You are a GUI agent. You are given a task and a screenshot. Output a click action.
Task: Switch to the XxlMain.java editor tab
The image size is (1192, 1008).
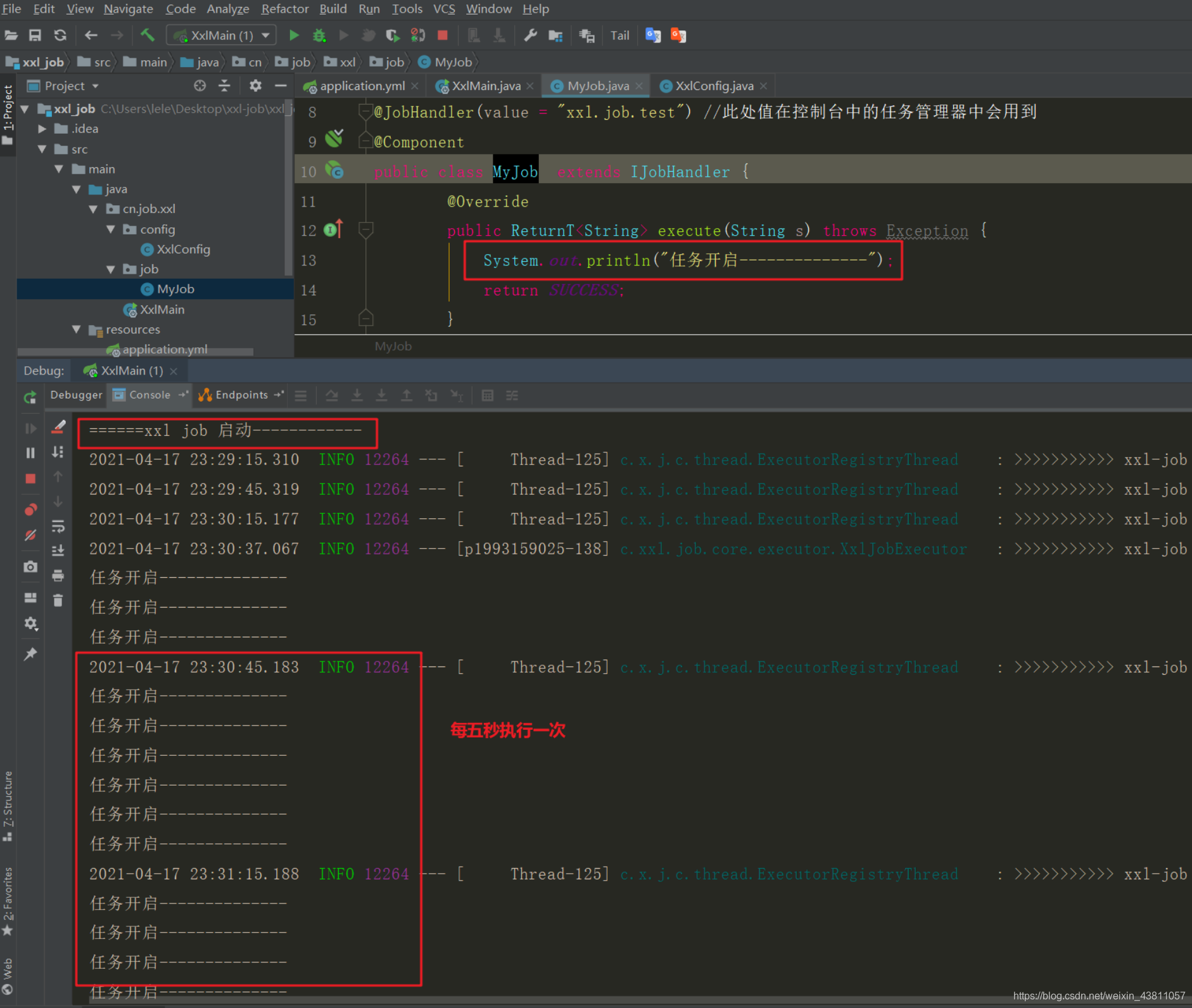(x=485, y=86)
